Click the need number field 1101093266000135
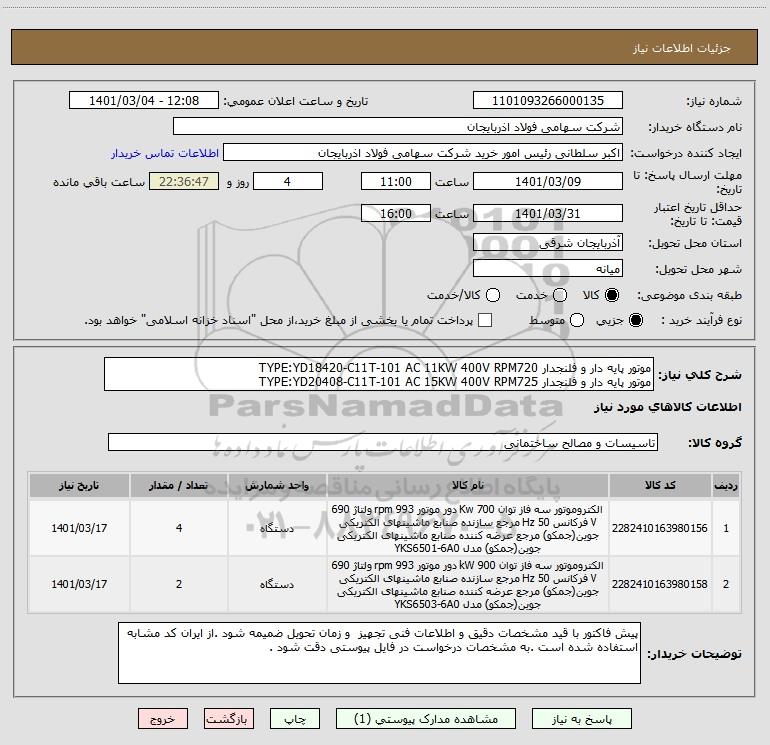Viewport: 770px width, 745px height. point(548,101)
